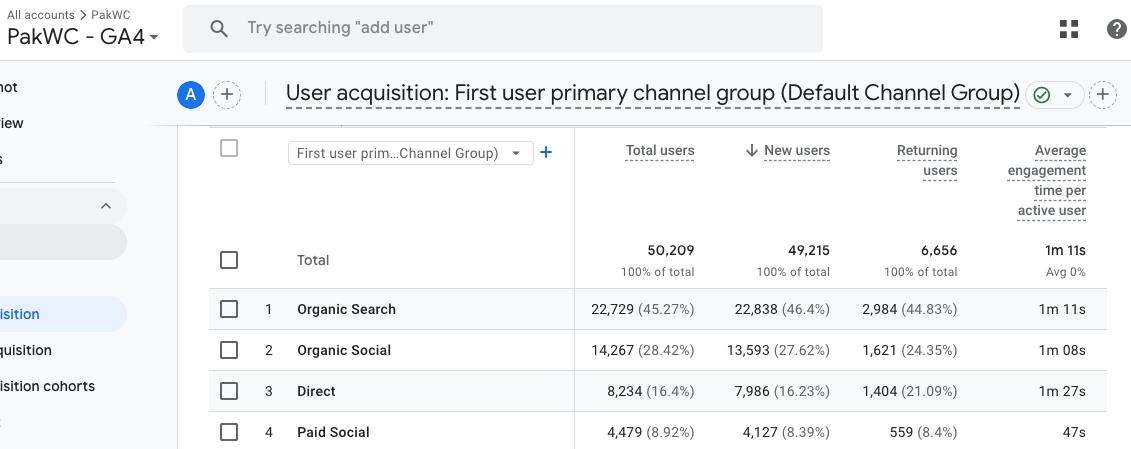Screen dimensions: 1131x449
Task: Click the 'A' all users segment badge
Action: [x=190, y=95]
